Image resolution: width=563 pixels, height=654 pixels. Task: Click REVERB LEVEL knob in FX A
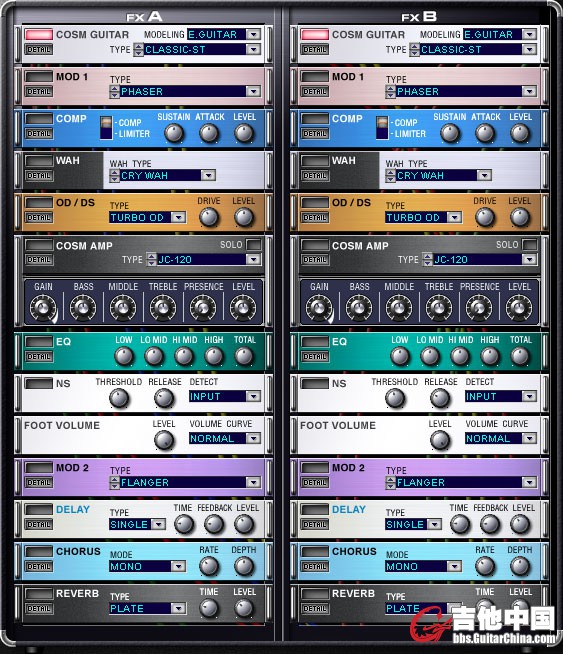(x=244, y=609)
